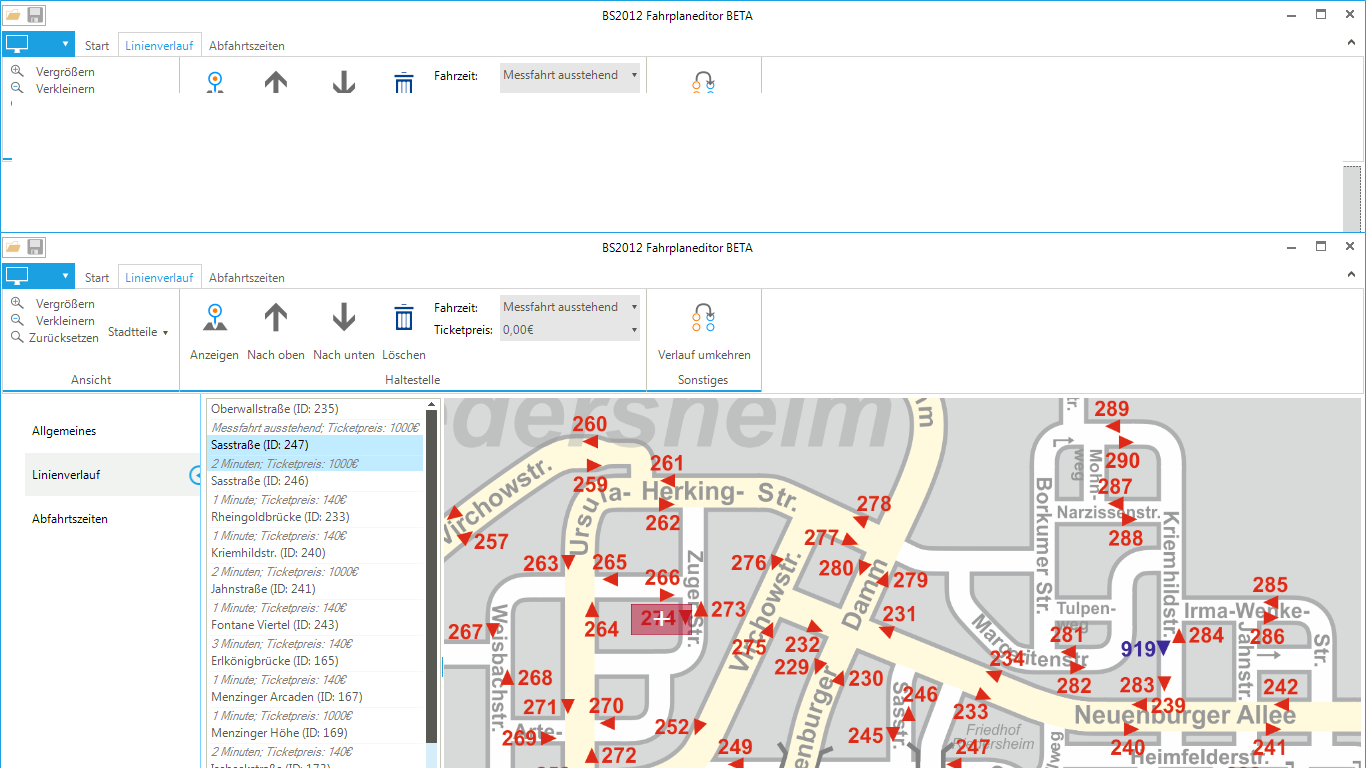The width and height of the screenshot is (1366, 768).
Task: Open blue monitor application menu in lower window
Action: click(38, 277)
